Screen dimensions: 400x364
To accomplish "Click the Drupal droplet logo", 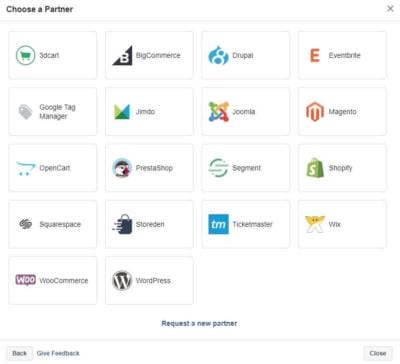I will (219, 55).
